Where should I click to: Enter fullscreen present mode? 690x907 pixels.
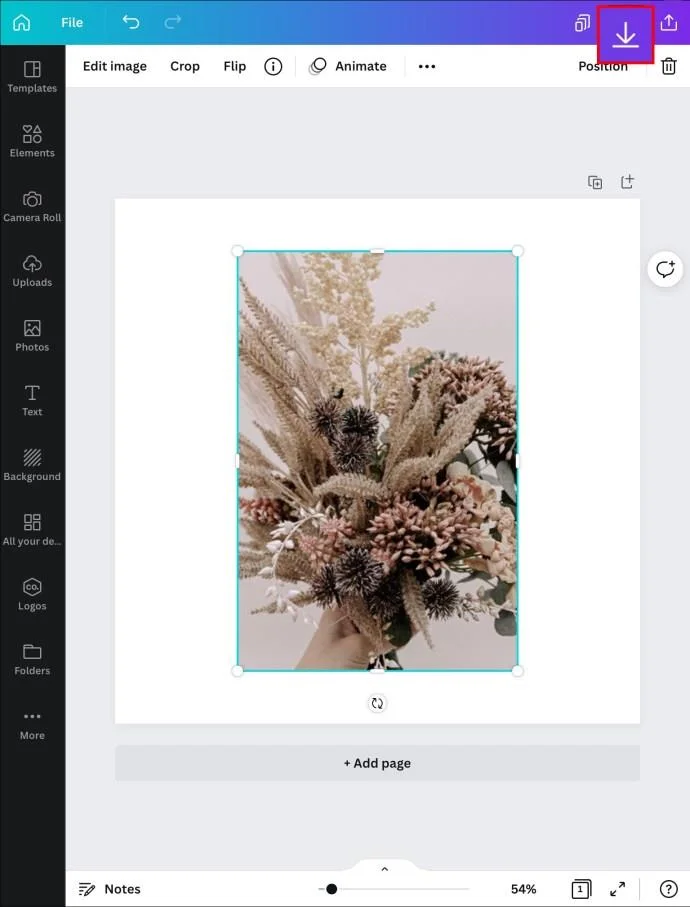tap(618, 889)
